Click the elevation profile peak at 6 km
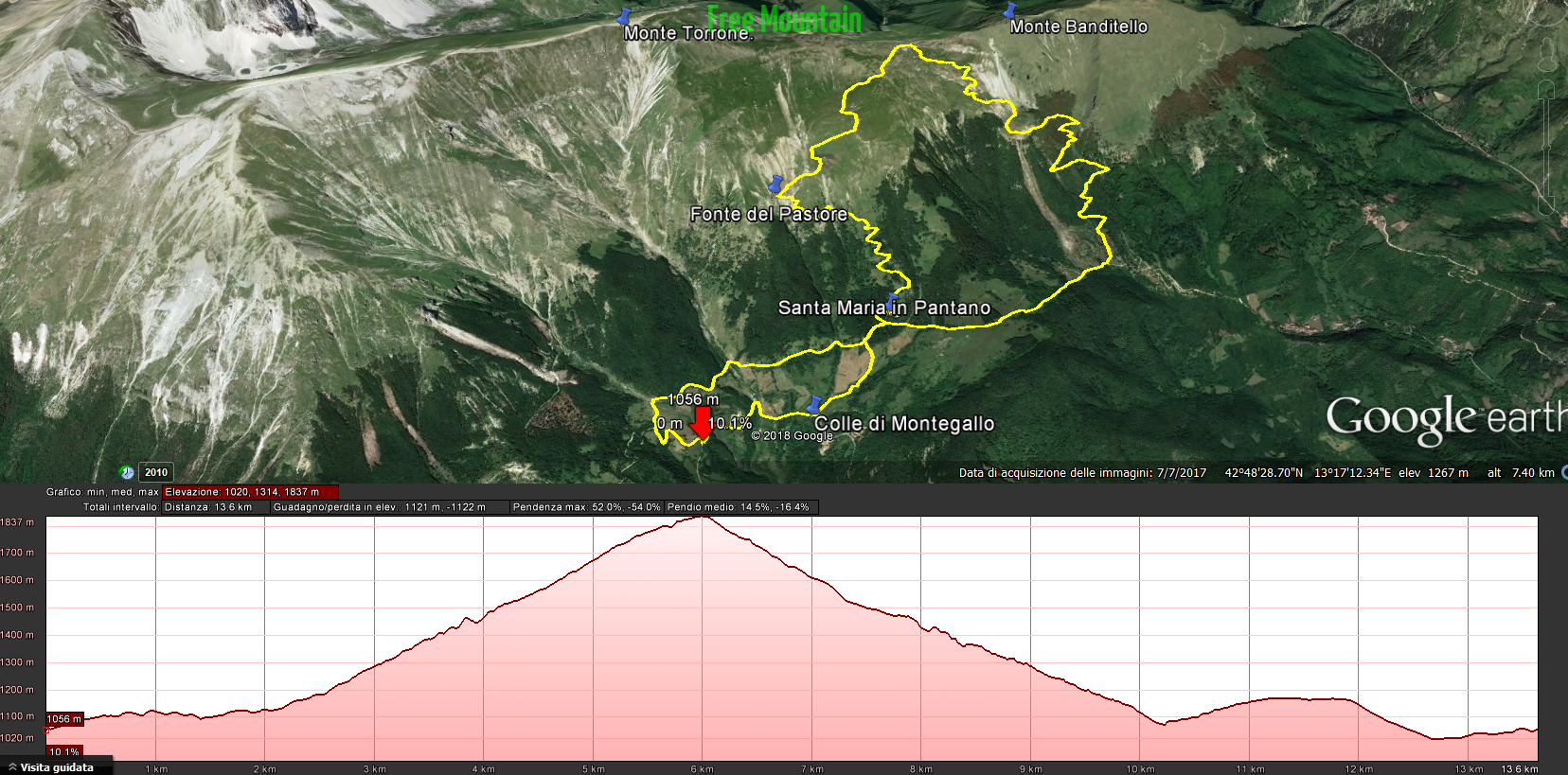Viewport: 1568px width, 775px height. click(x=702, y=518)
